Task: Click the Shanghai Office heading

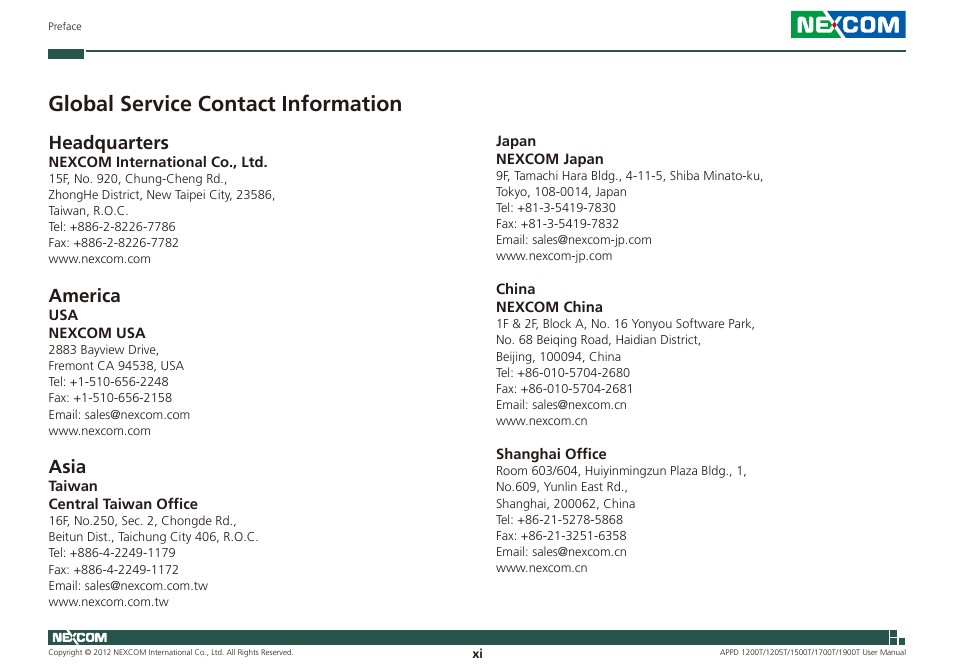Action: click(x=551, y=454)
